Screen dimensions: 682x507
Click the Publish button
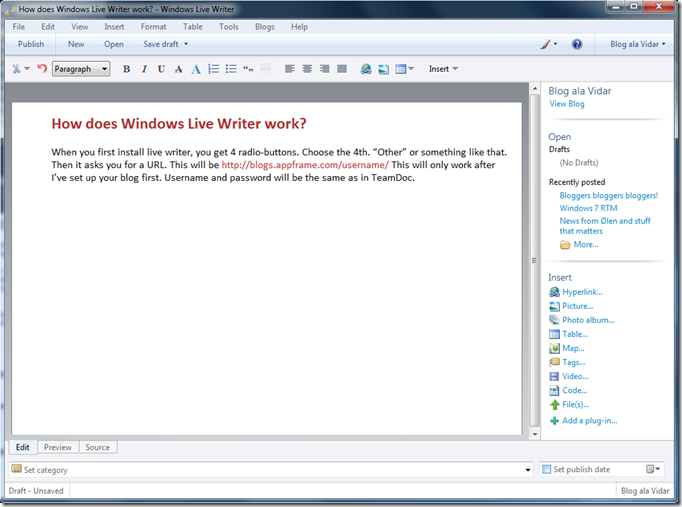click(x=31, y=44)
